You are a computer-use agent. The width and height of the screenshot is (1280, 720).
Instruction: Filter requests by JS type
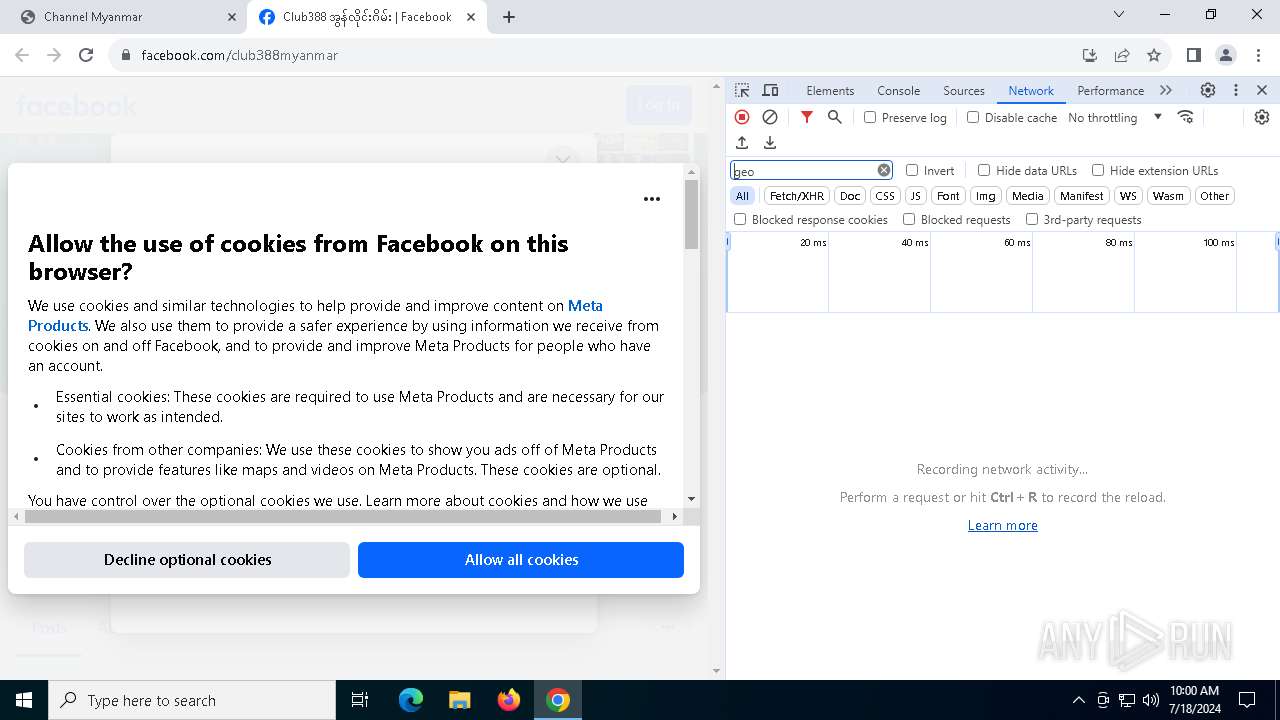(915, 196)
